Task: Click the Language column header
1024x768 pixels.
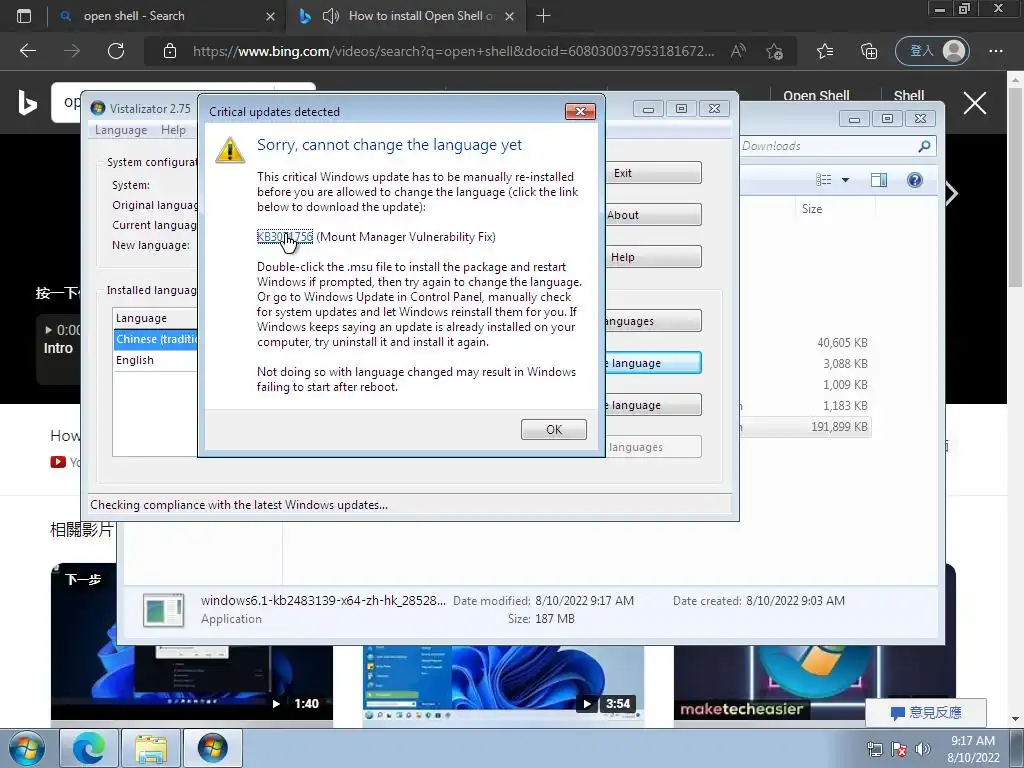Action: (x=155, y=318)
